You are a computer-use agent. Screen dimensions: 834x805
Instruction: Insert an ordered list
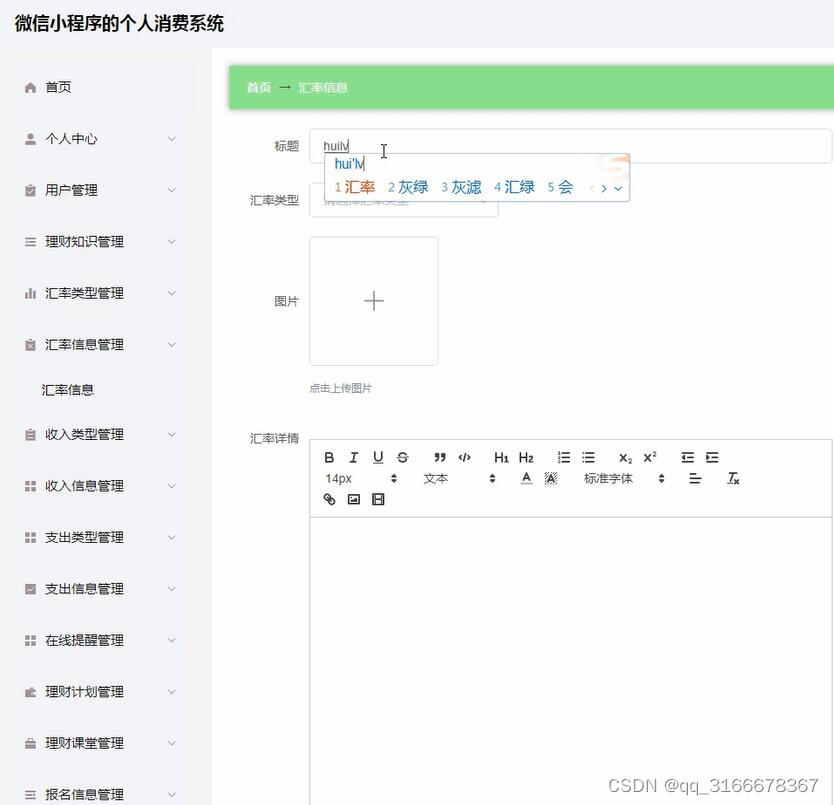[562, 457]
